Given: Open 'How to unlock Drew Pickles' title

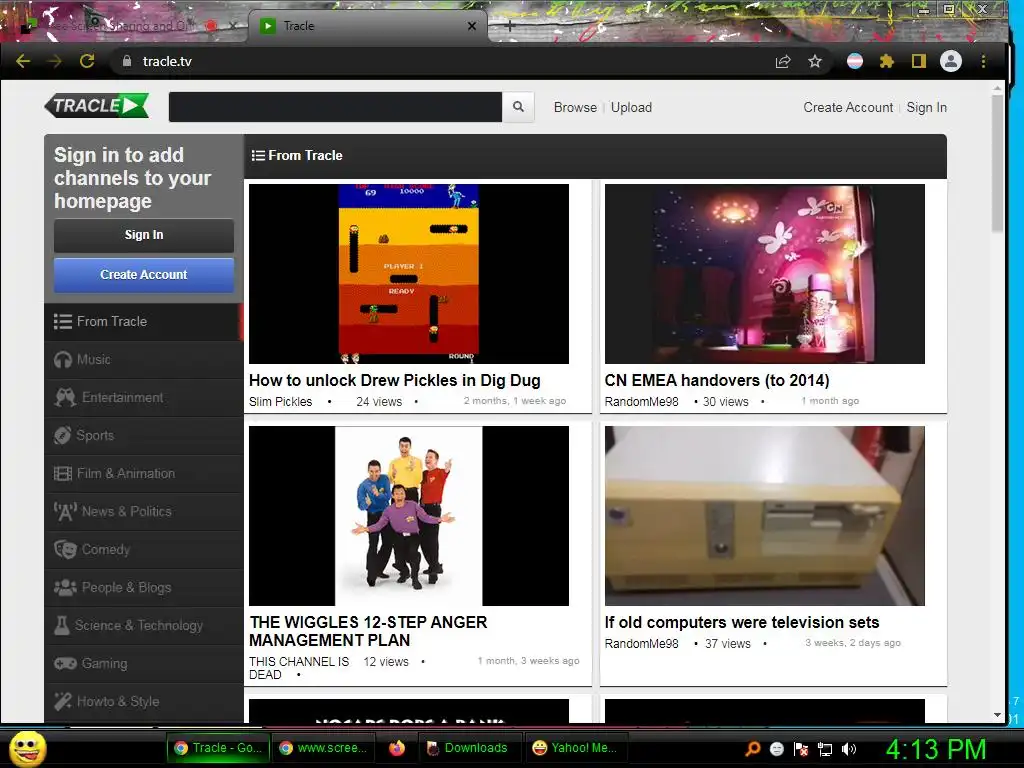Looking at the screenshot, I should pyautogui.click(x=394, y=381).
